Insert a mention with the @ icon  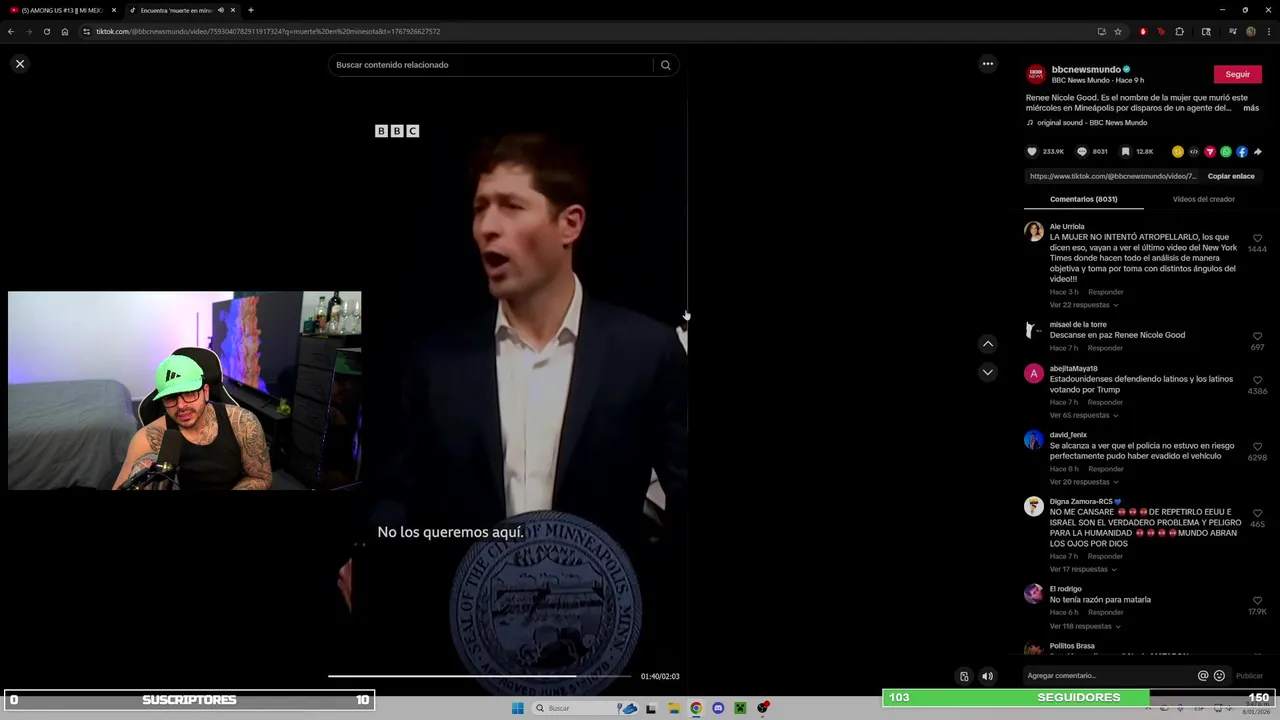(x=1203, y=676)
